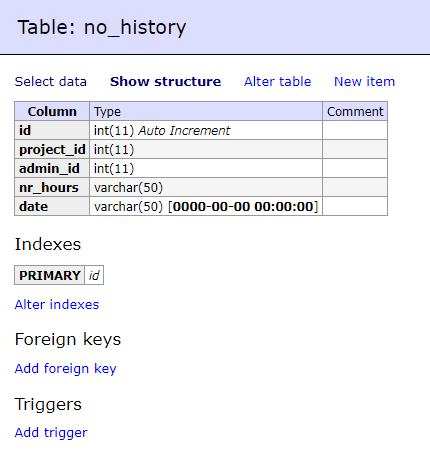430x455 pixels.
Task: Click the Type header cell
Action: (206, 111)
